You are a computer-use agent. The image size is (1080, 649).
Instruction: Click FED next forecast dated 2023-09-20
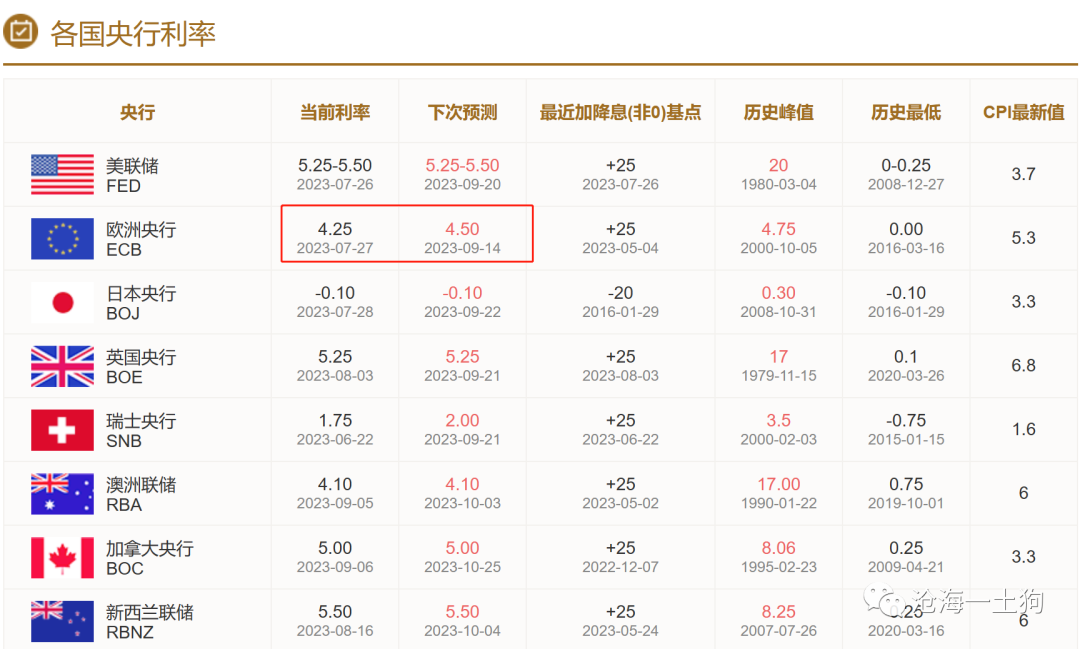click(462, 174)
